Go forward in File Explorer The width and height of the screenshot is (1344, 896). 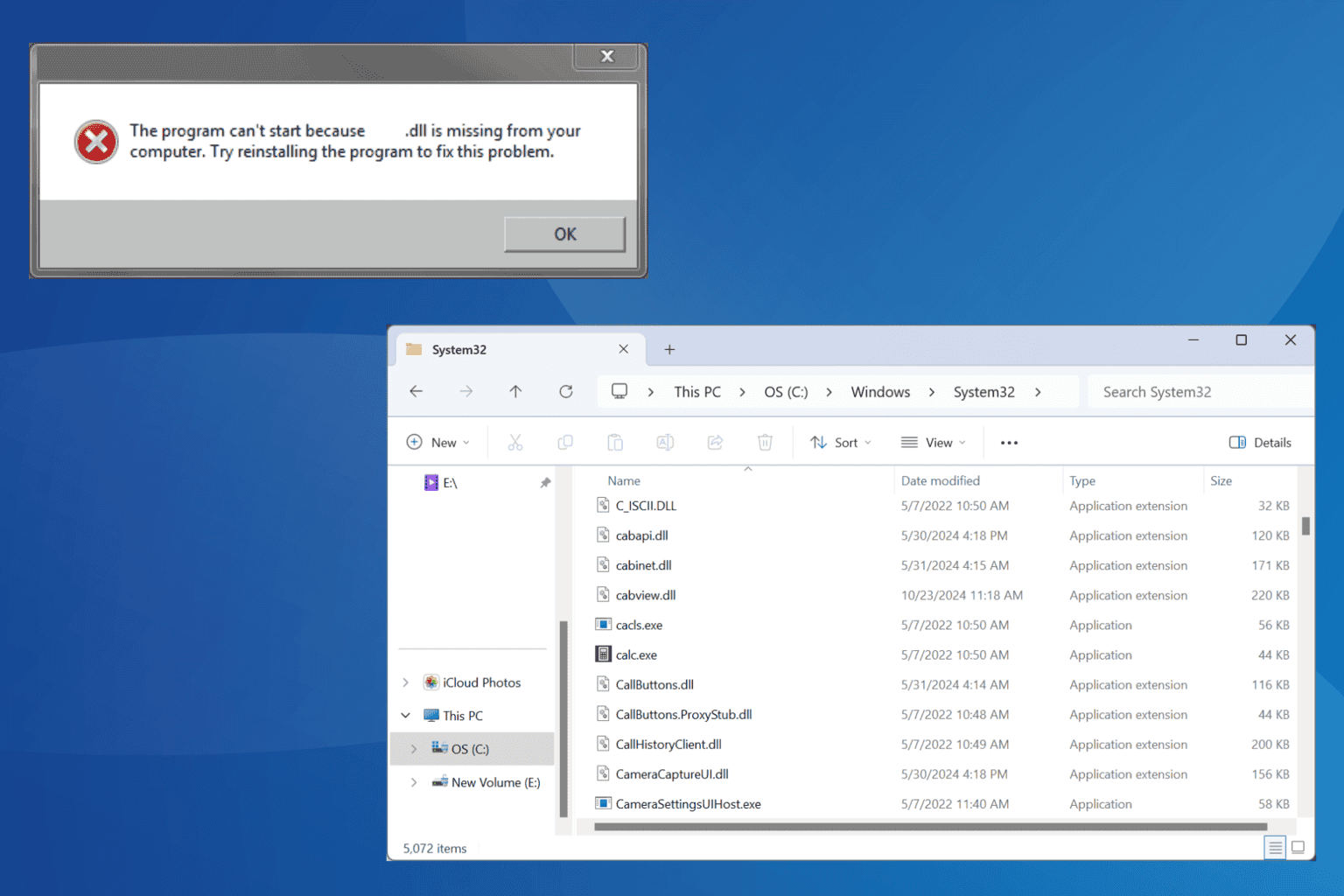click(x=466, y=392)
